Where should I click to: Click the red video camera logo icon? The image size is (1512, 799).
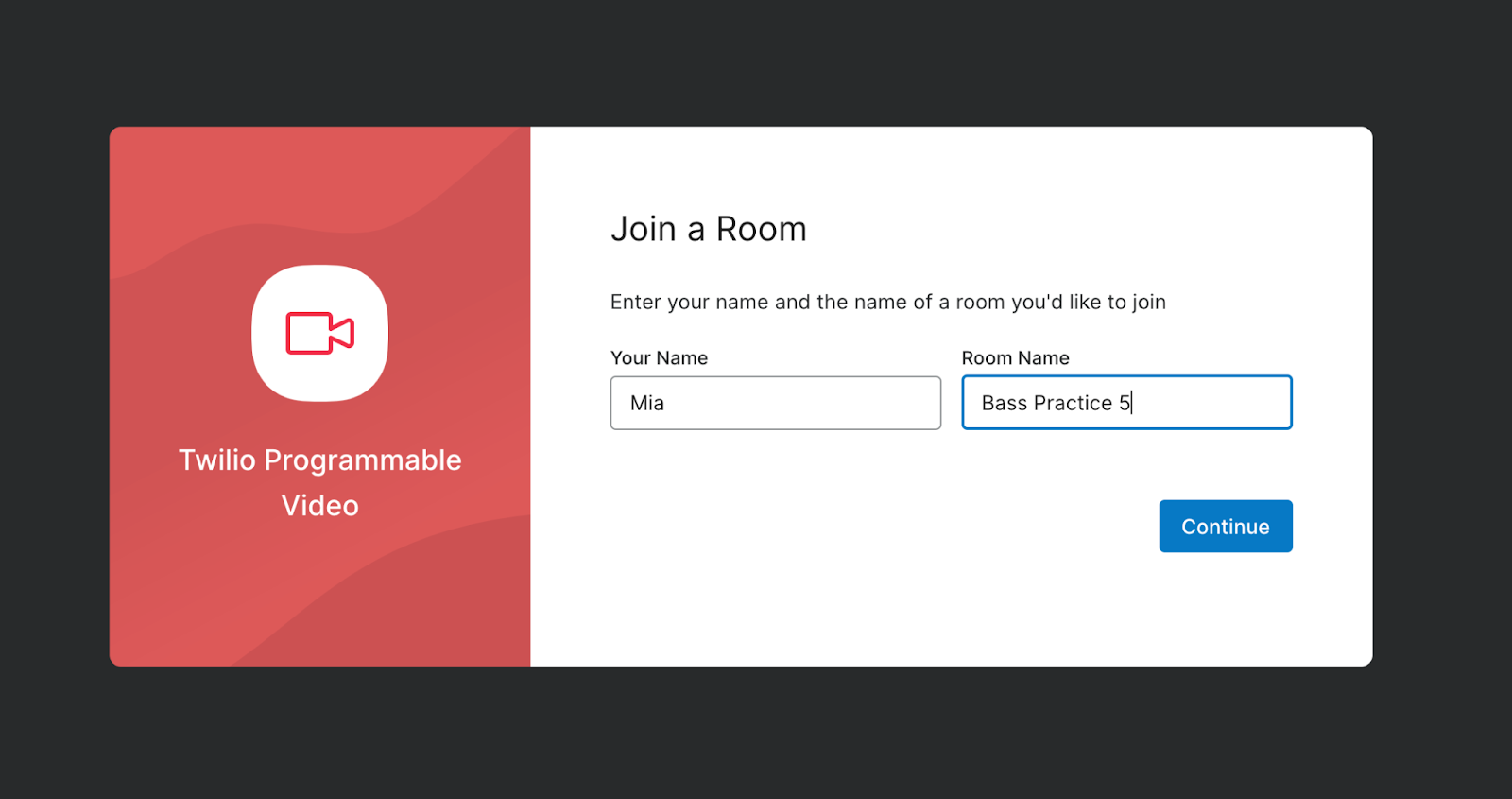(320, 333)
